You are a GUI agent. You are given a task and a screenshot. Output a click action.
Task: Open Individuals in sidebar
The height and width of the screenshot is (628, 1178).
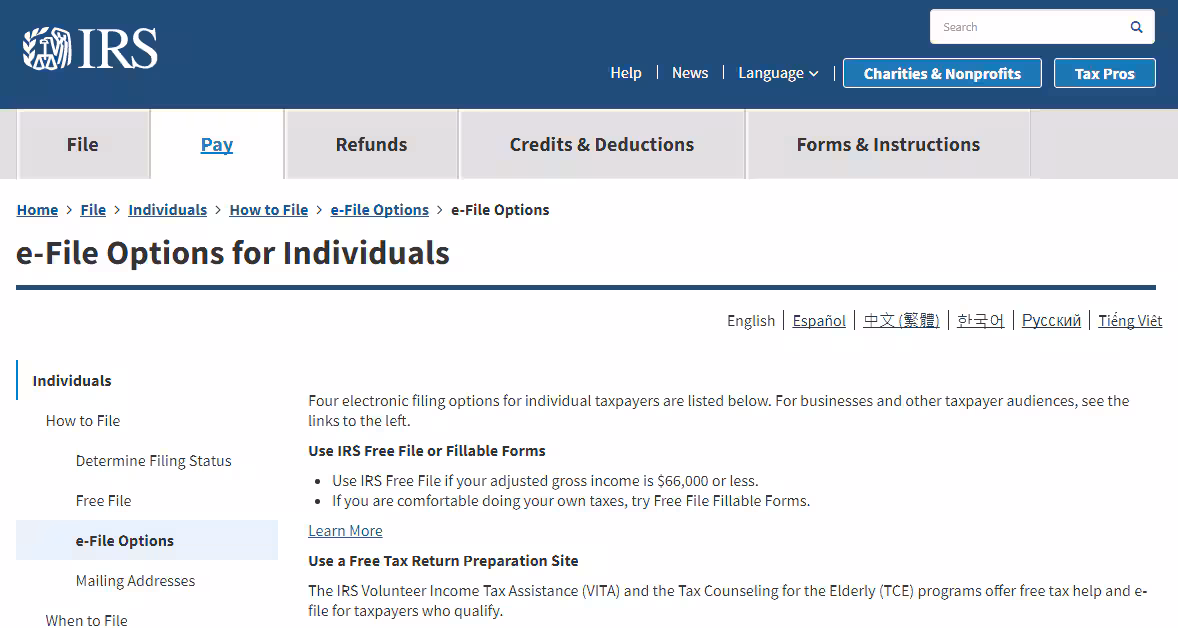[72, 381]
